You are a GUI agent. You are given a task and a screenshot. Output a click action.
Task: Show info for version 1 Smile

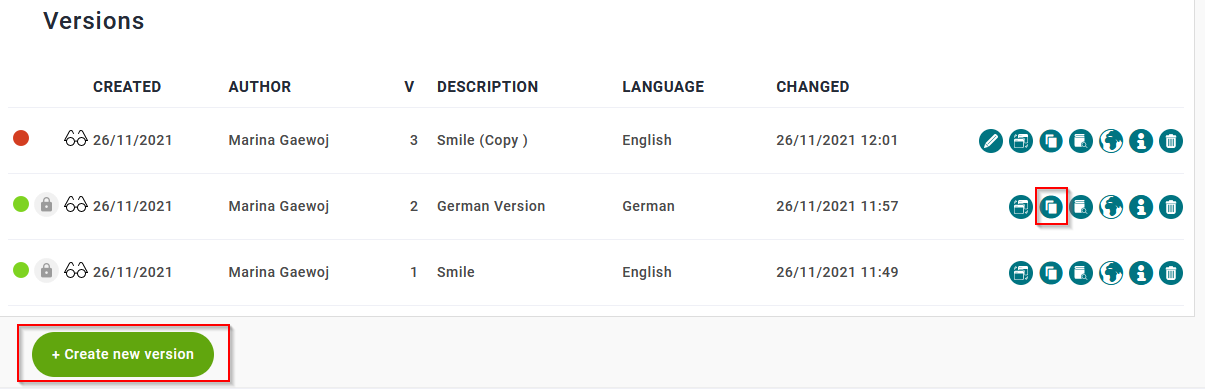(1141, 272)
